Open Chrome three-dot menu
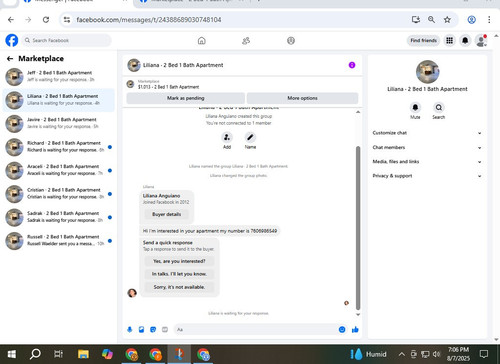The width and height of the screenshot is (500, 364). 489,20
